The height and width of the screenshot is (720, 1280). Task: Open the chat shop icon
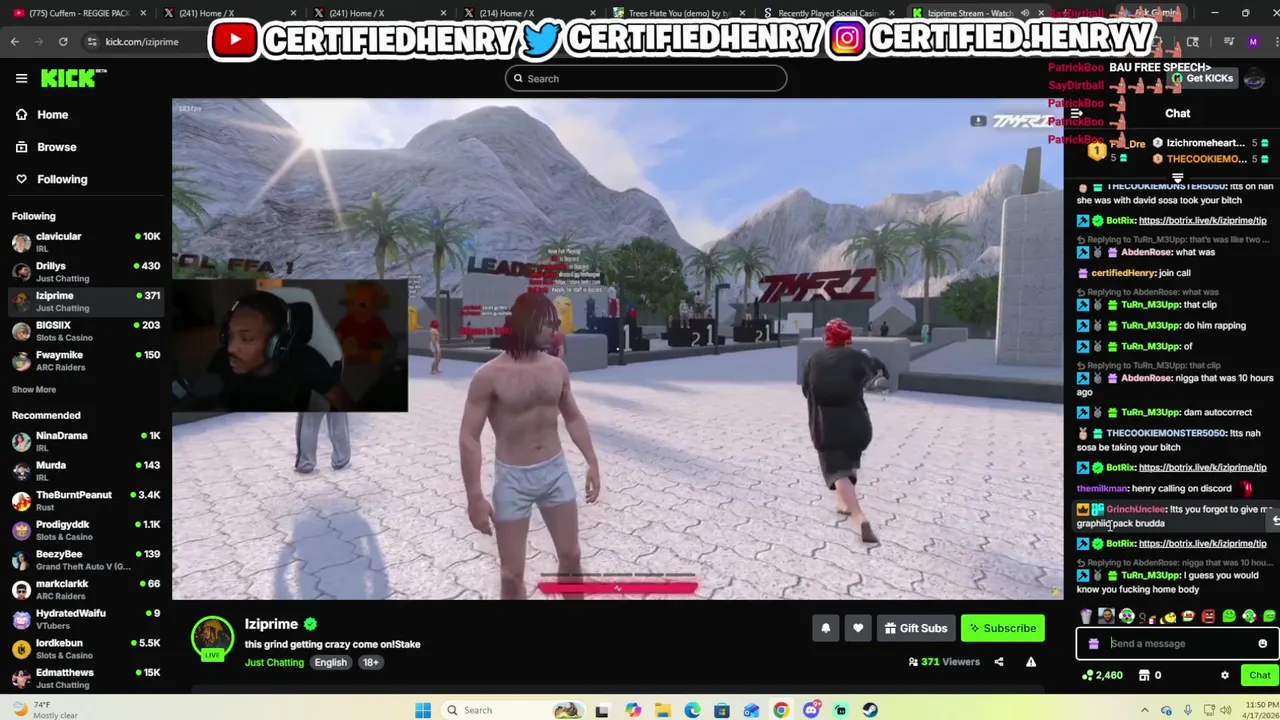[x=1144, y=675]
